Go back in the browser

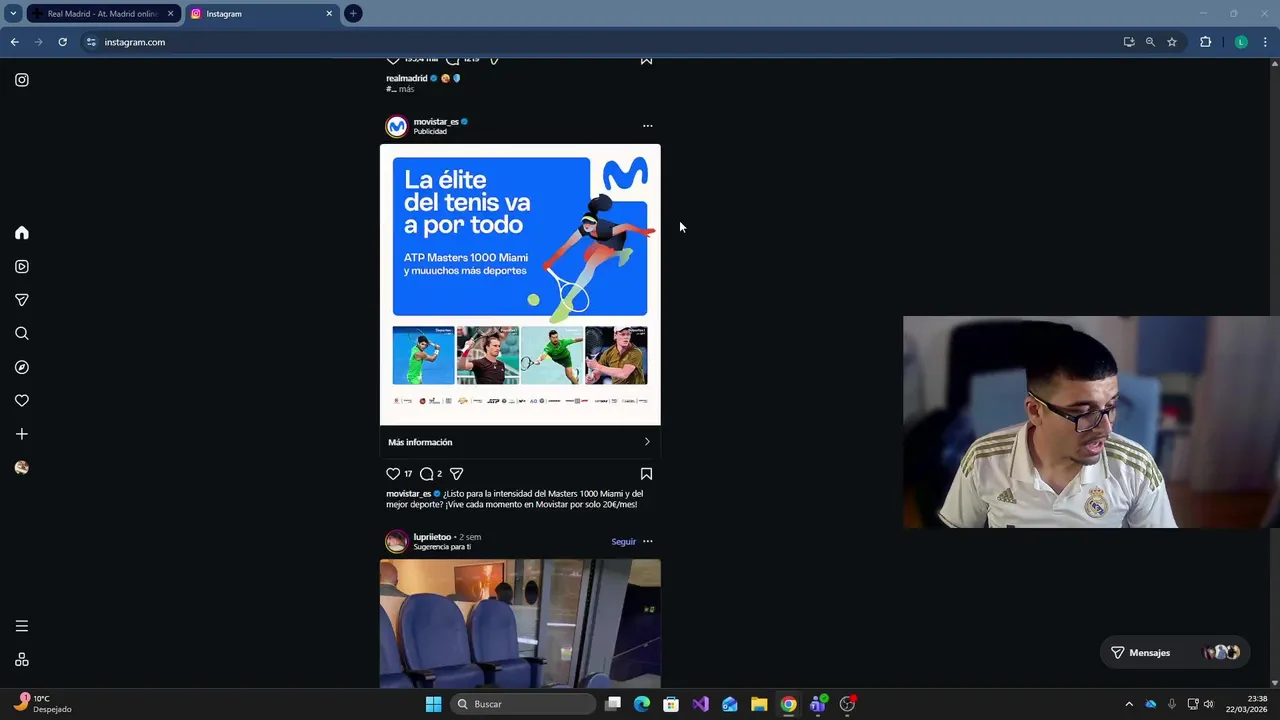pos(14,42)
